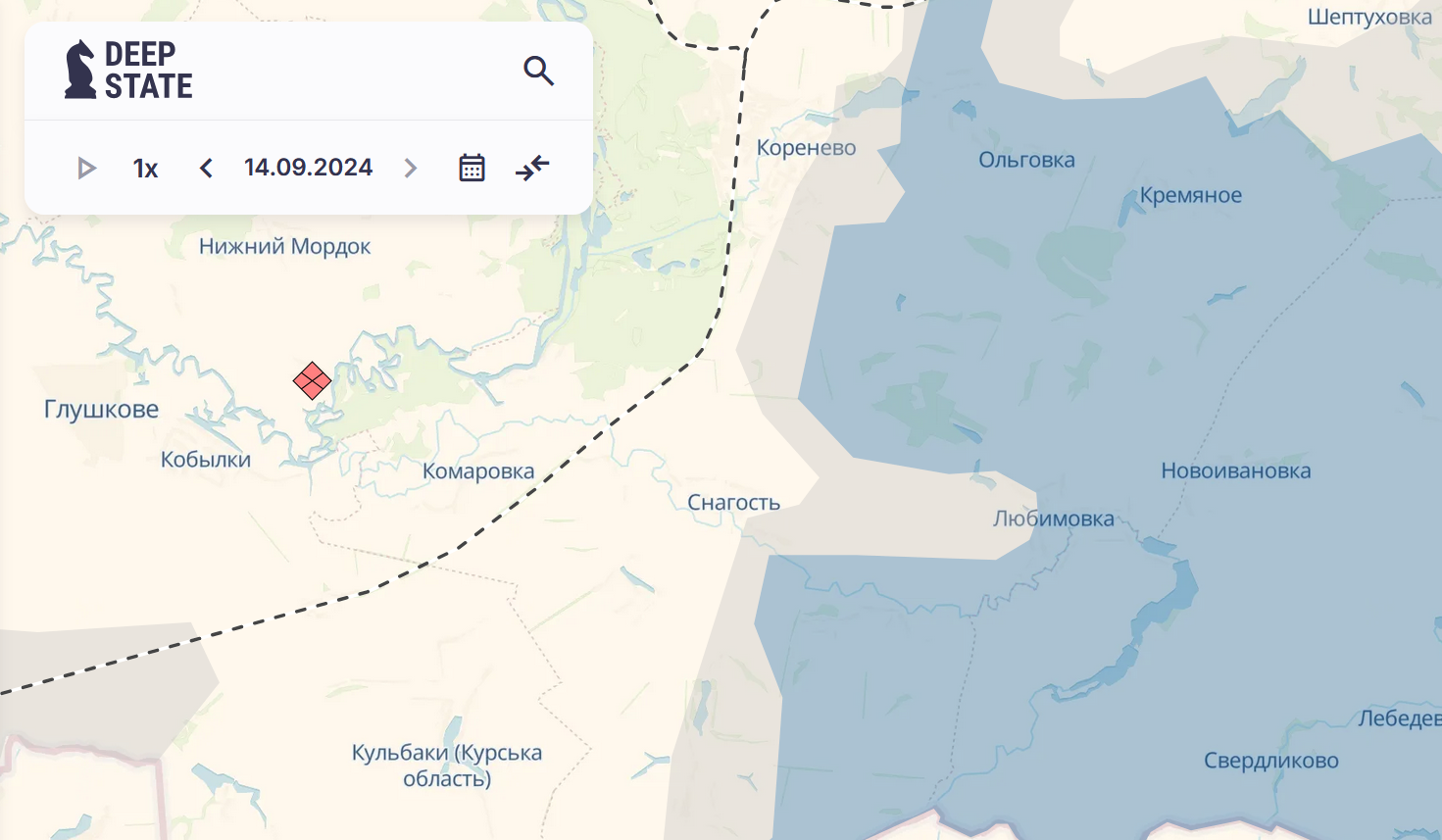Click the compare arrows icon
The image size is (1442, 840).
(x=532, y=168)
